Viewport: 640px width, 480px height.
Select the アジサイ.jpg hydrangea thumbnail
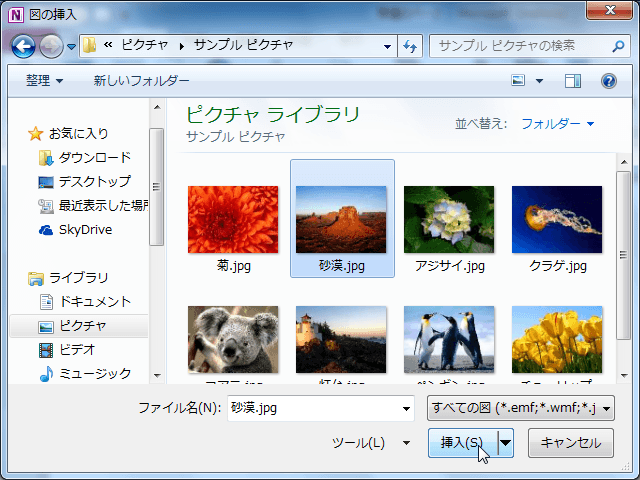[x=449, y=220]
